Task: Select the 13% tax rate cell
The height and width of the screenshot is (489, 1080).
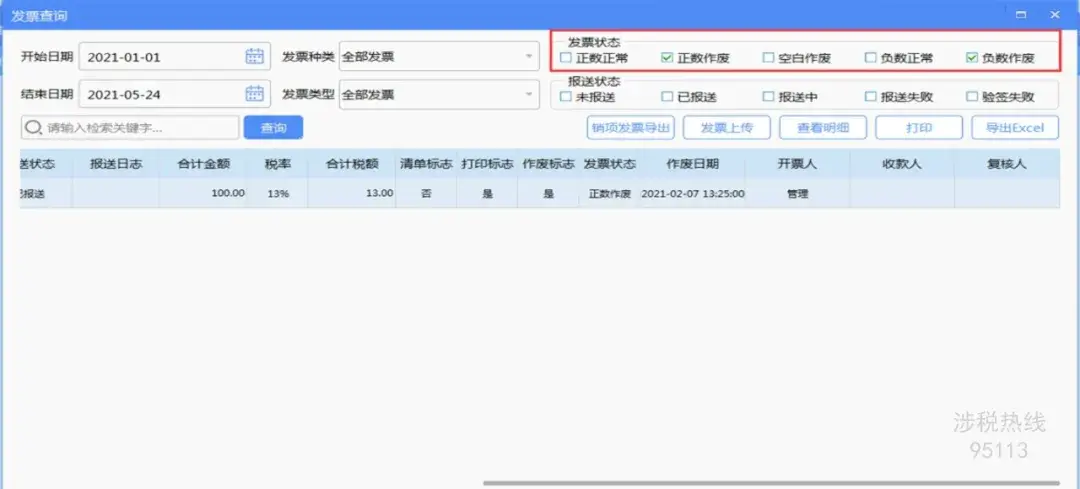Action: tap(278, 194)
